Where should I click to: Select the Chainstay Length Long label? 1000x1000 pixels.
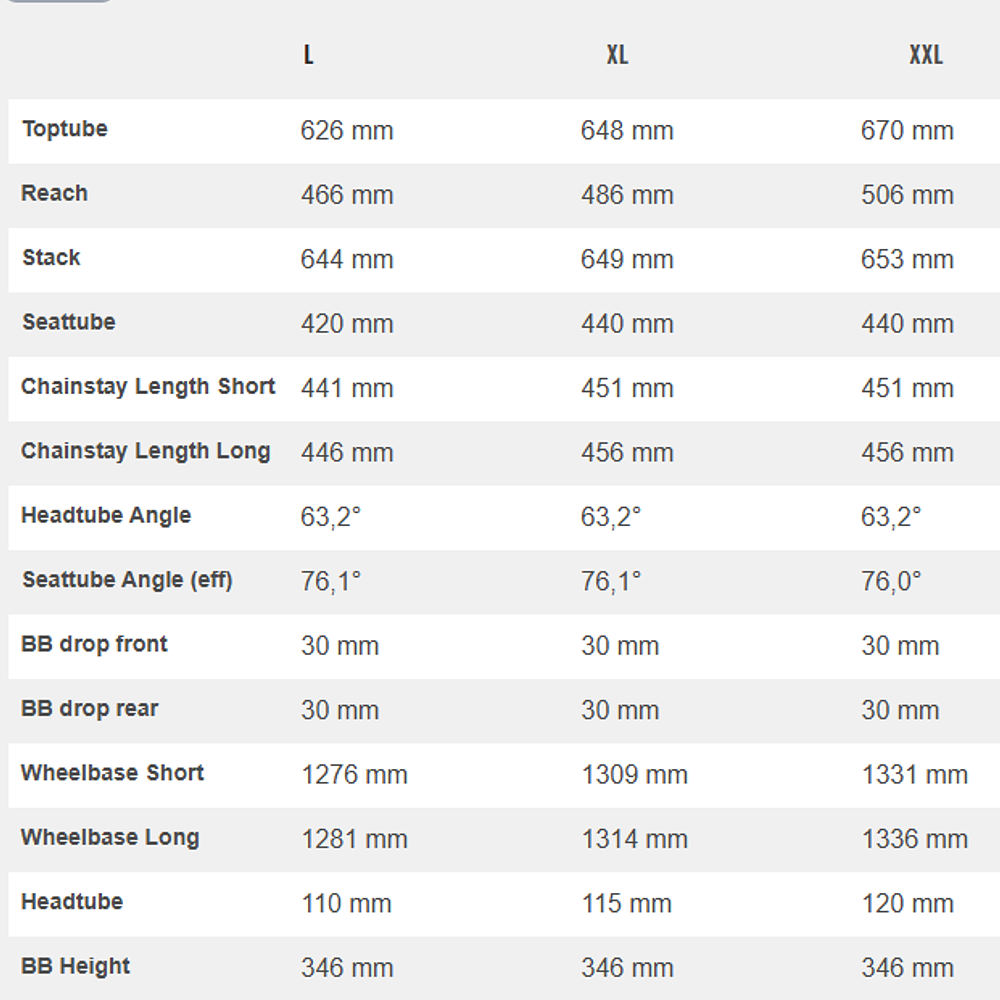coord(146,451)
